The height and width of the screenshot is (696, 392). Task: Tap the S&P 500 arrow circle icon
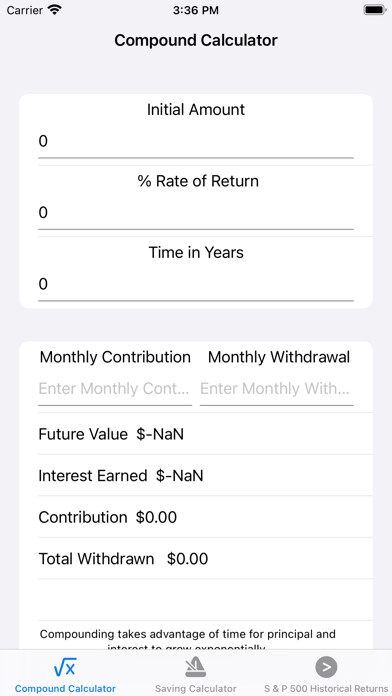coord(326,667)
